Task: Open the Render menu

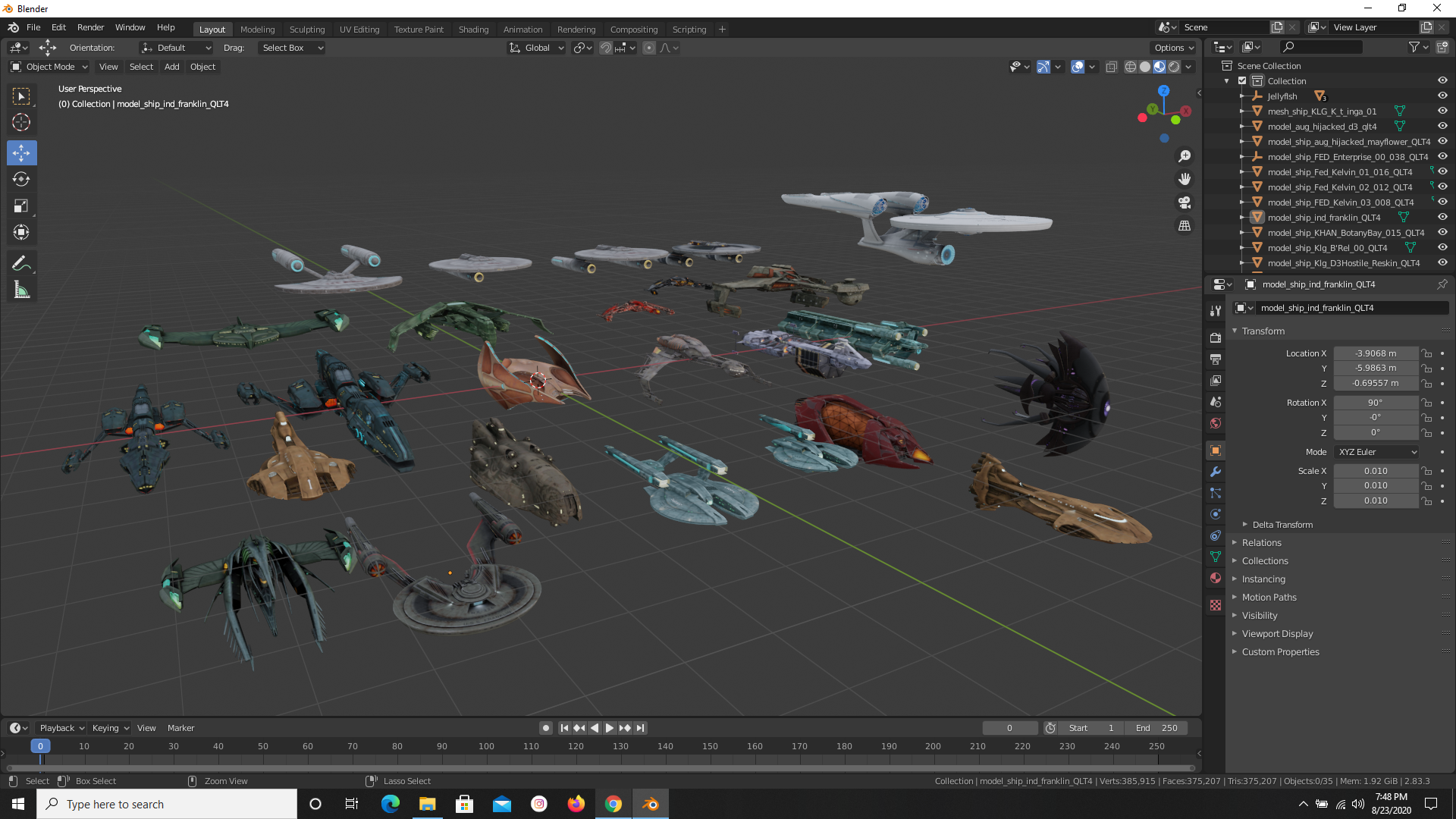Action: [x=90, y=27]
